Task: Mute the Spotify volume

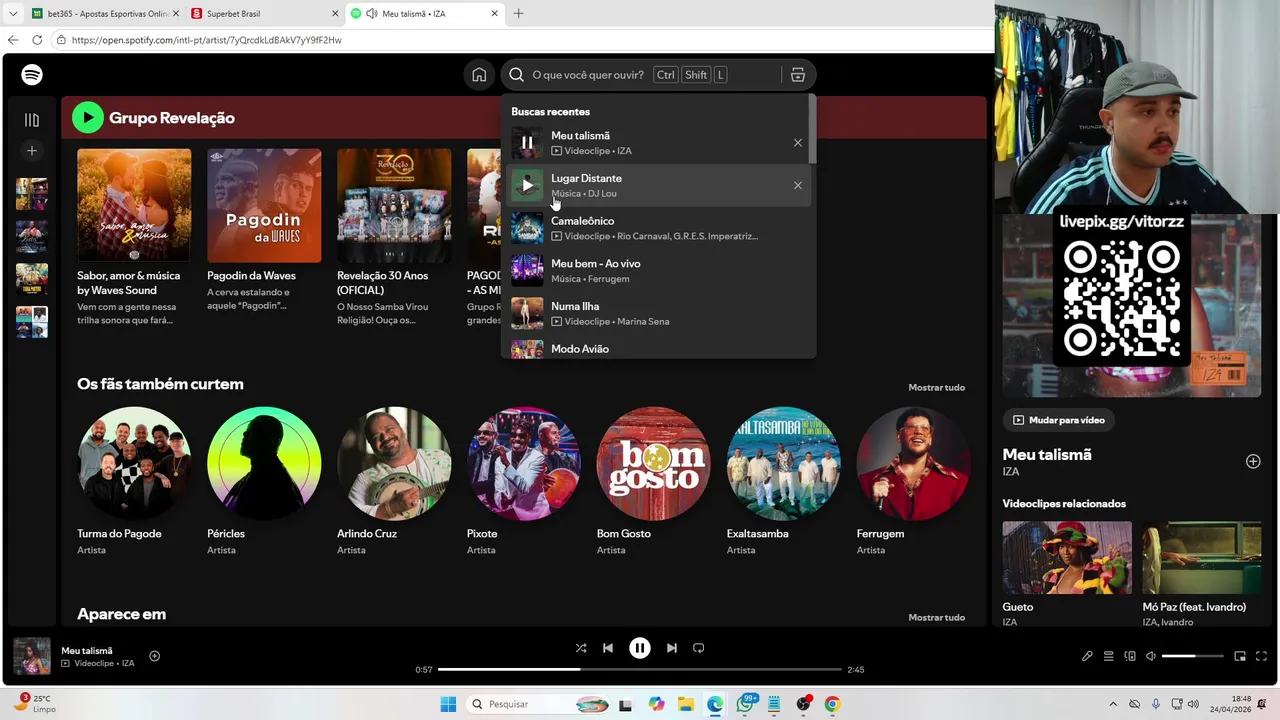Action: tap(1151, 656)
